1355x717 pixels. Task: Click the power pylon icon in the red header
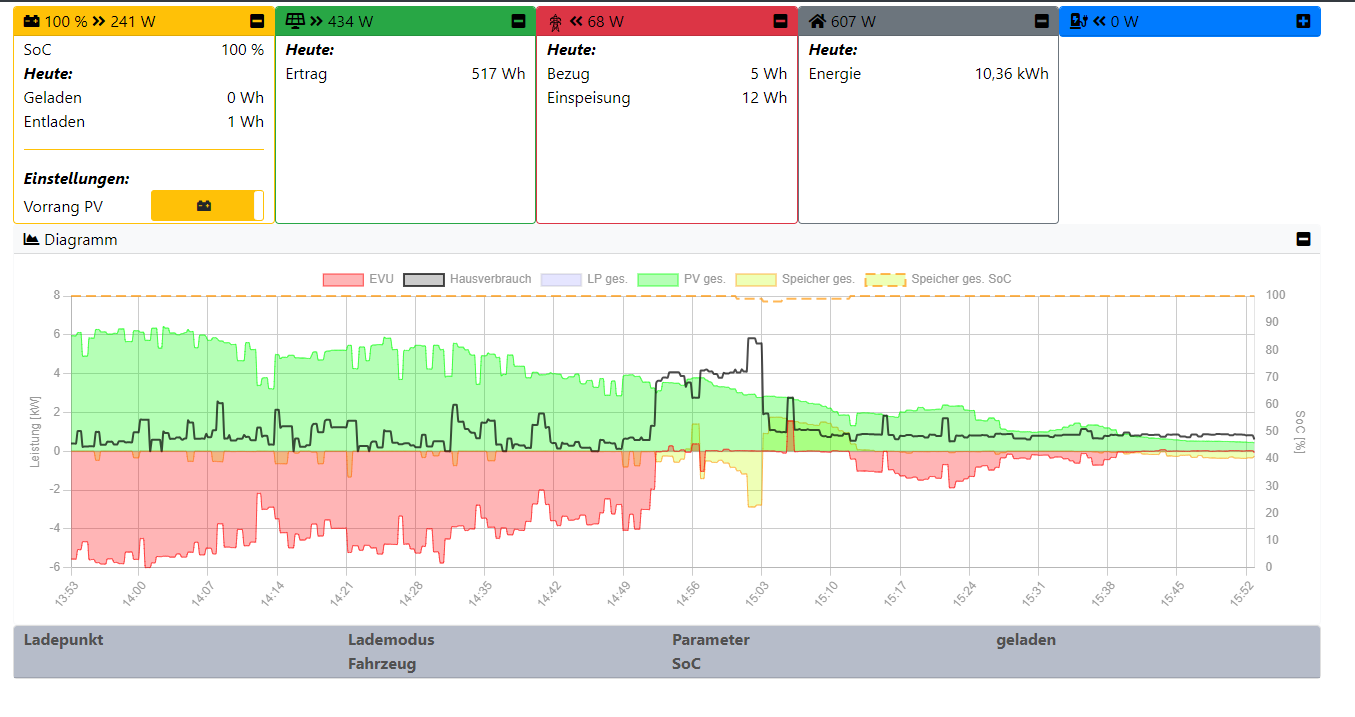click(556, 21)
